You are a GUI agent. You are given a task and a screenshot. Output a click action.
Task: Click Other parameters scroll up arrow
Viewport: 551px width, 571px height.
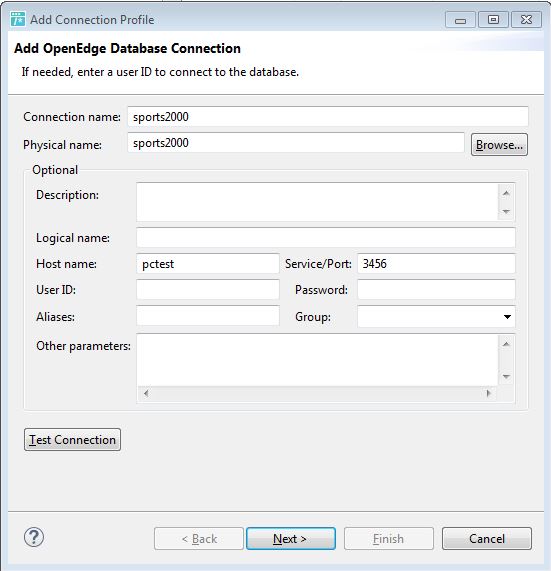point(506,344)
